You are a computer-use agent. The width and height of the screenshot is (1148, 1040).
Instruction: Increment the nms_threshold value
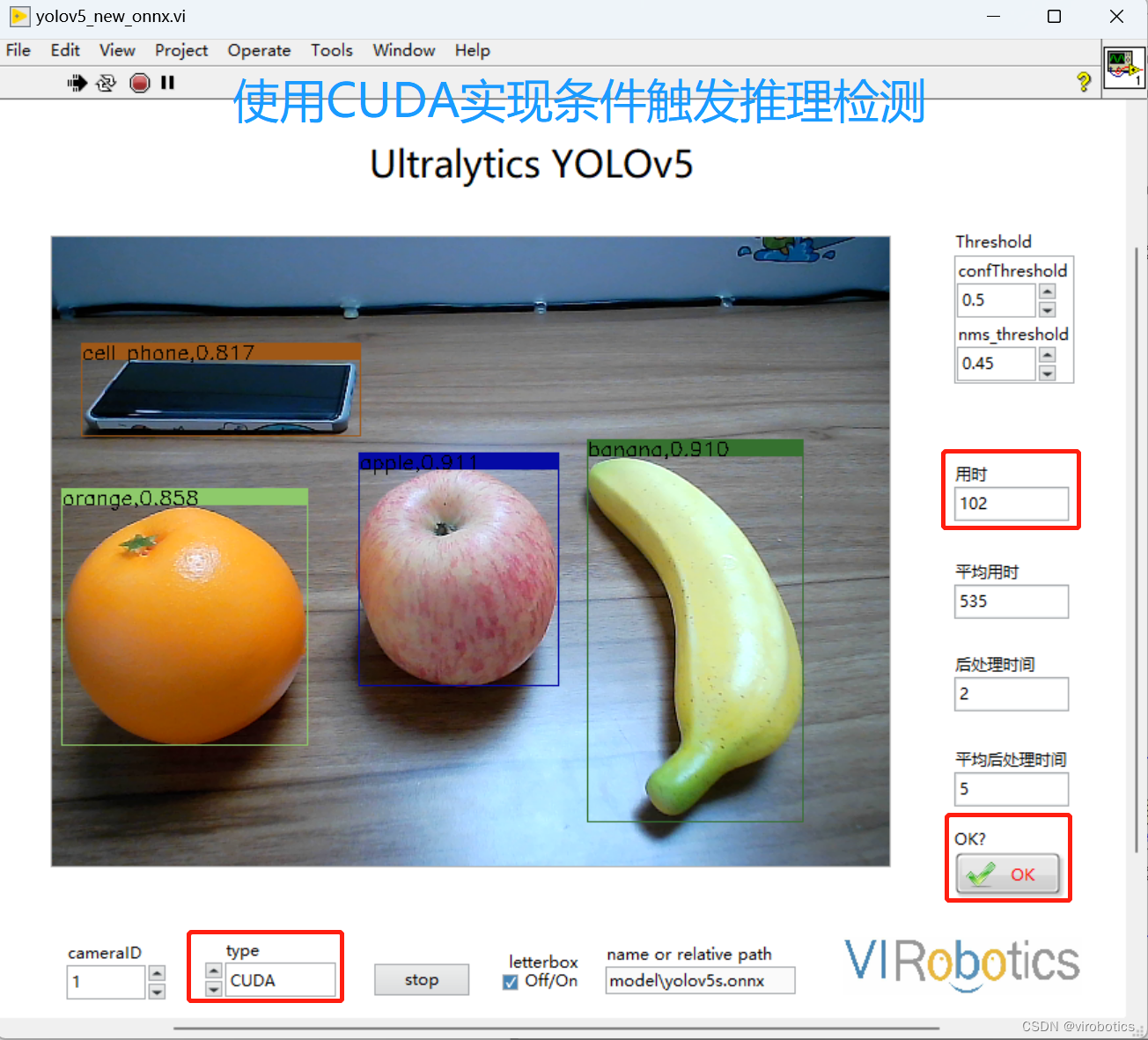pyautogui.click(x=1048, y=355)
